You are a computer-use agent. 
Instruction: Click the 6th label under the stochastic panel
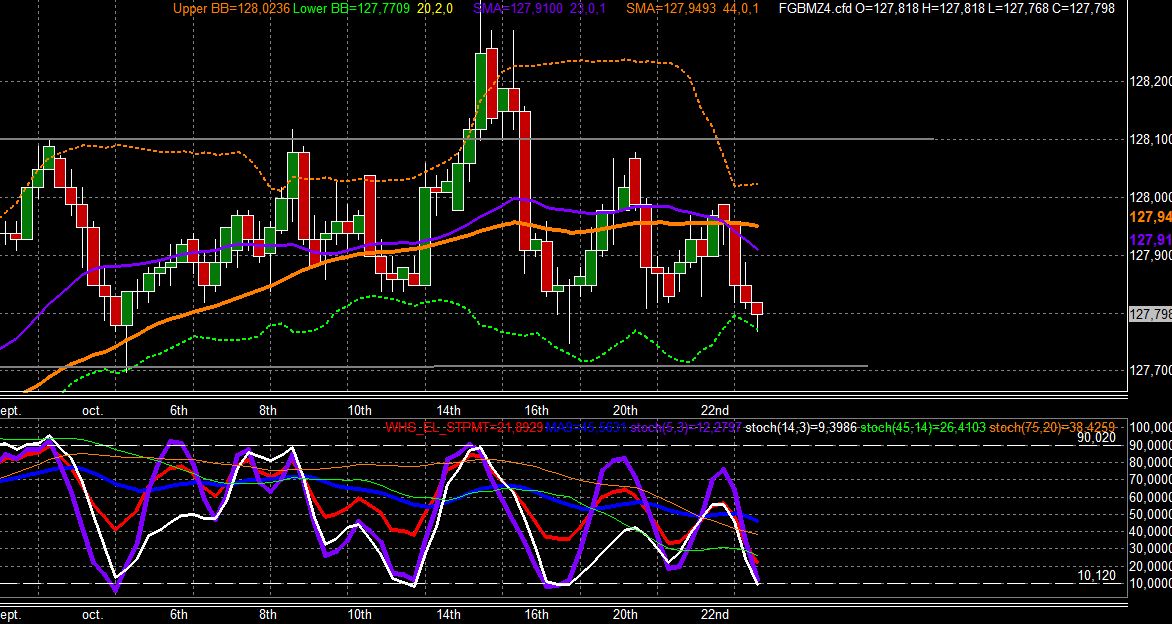pyautogui.click(x=179, y=614)
